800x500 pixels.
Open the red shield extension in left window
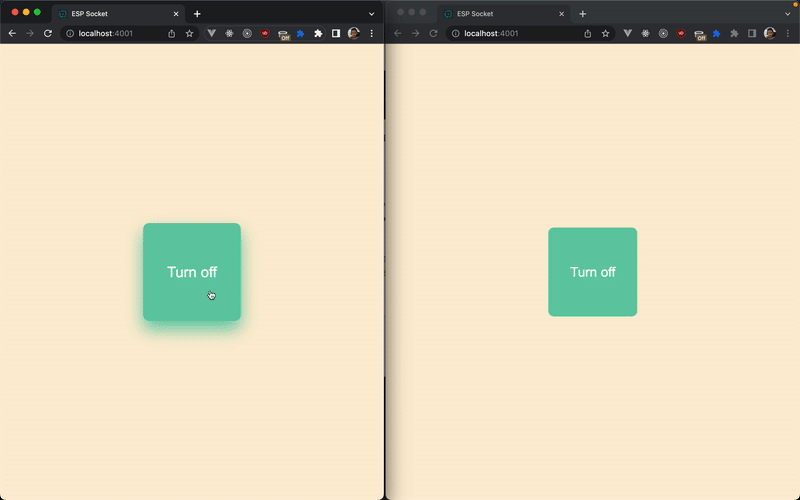[265, 34]
